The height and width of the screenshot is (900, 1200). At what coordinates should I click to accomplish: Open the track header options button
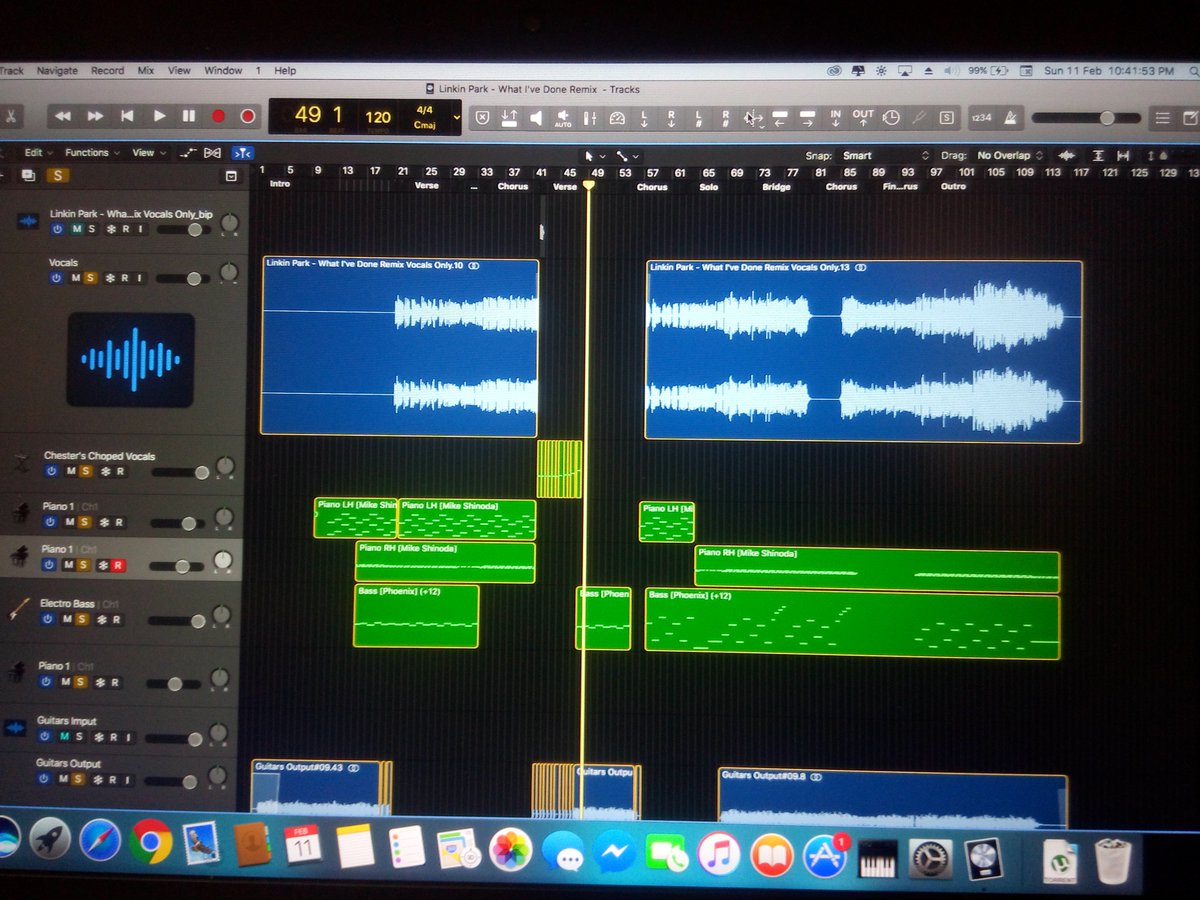tap(231, 175)
